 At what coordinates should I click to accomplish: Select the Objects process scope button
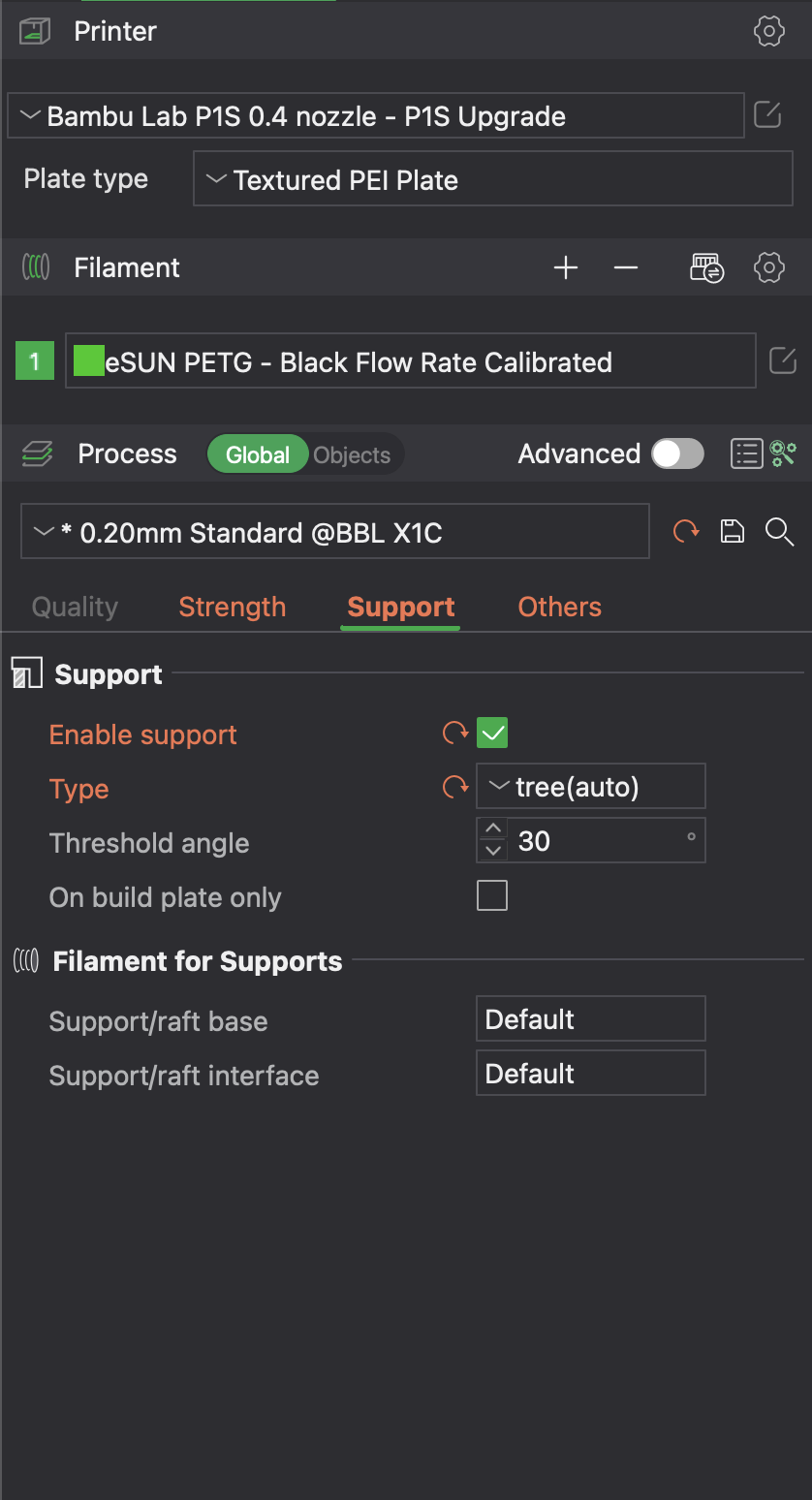pos(352,454)
